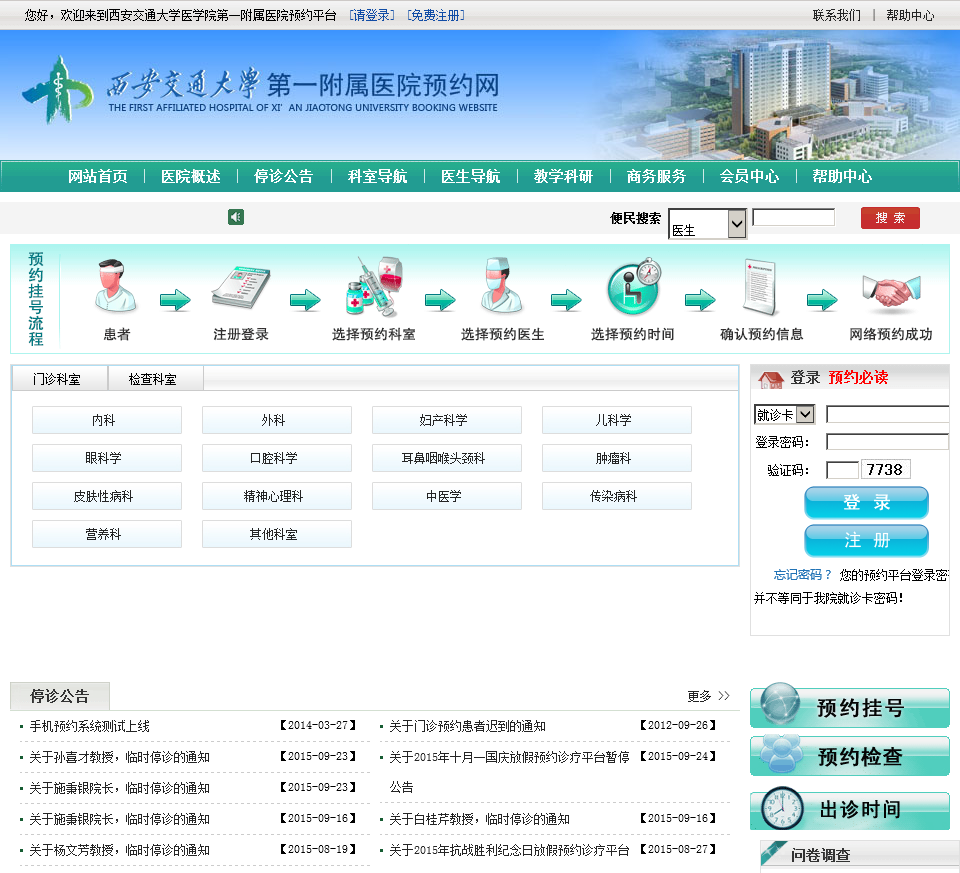Click the 验证码 input field
Screen dimensions: 960x873
tap(842, 470)
